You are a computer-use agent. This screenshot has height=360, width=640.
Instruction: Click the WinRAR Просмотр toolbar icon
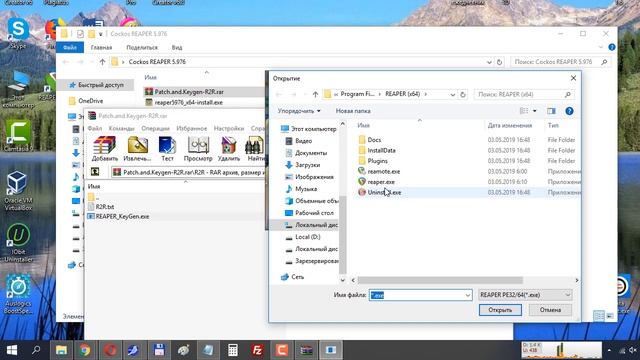(x=198, y=149)
